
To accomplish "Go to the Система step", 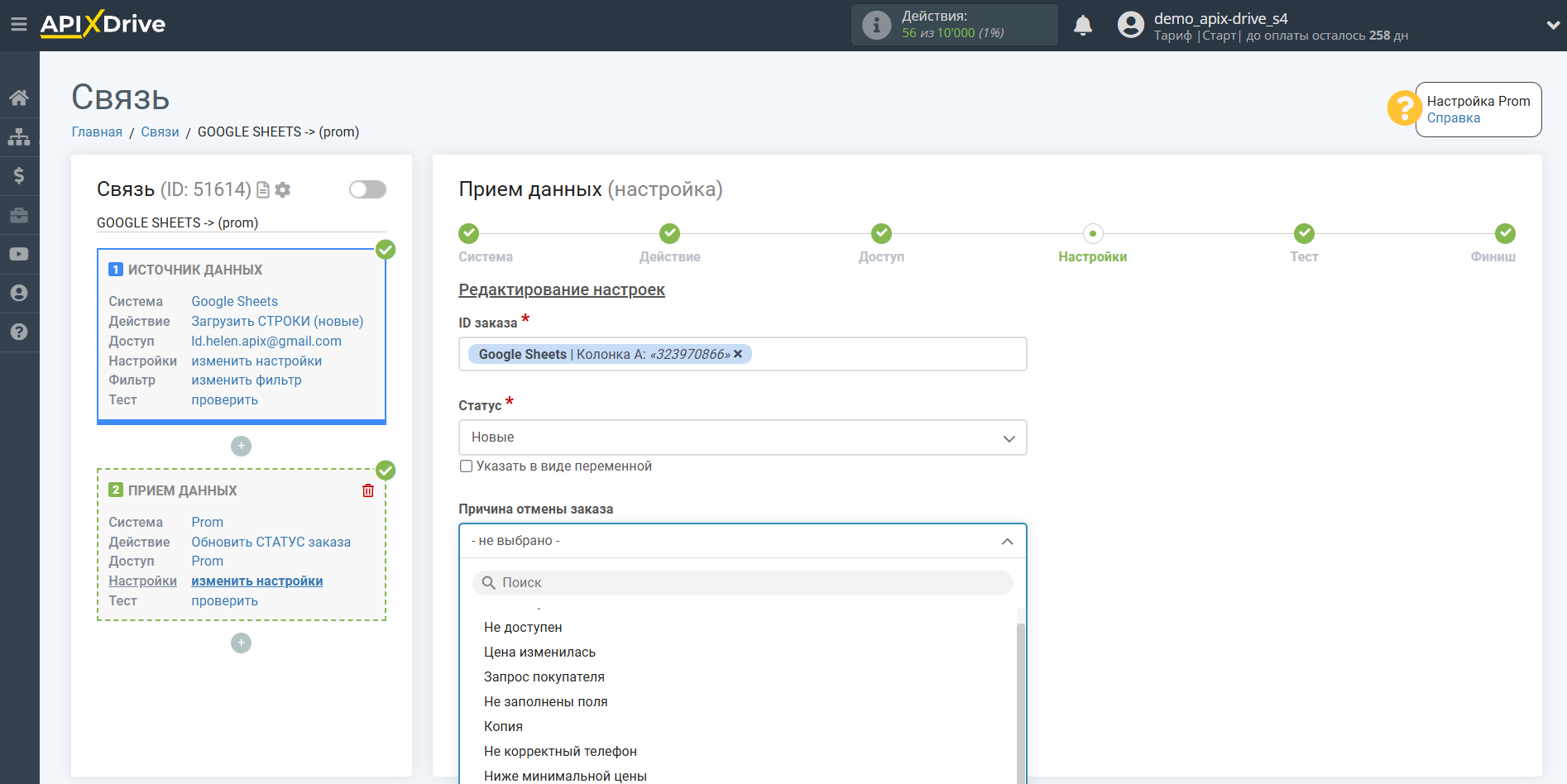I will click(x=469, y=233).
